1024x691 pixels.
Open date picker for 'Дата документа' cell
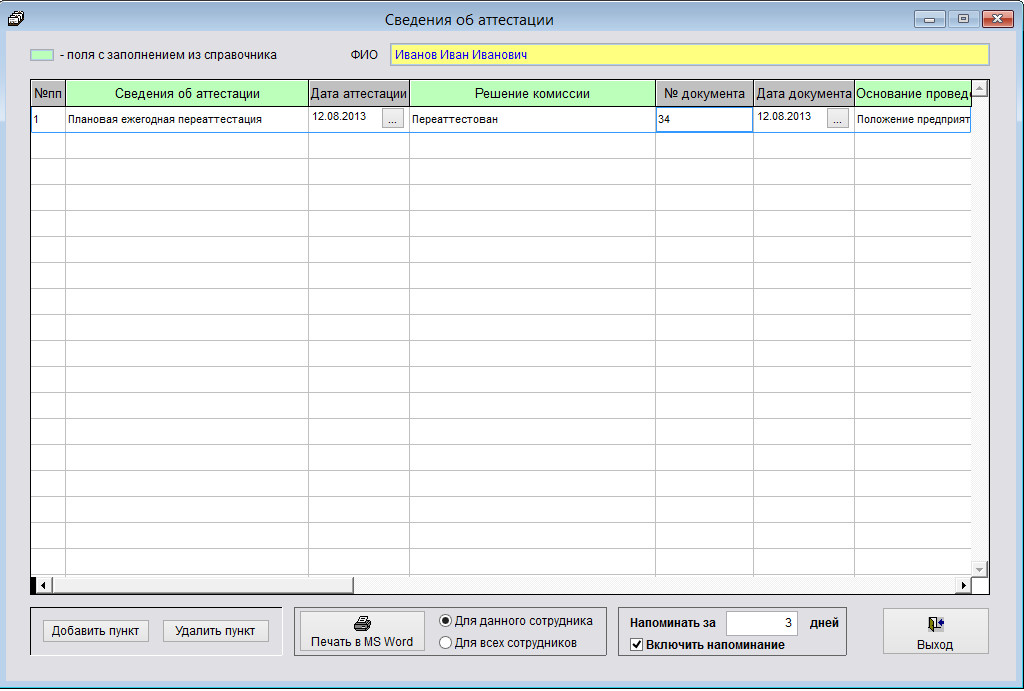(838, 119)
